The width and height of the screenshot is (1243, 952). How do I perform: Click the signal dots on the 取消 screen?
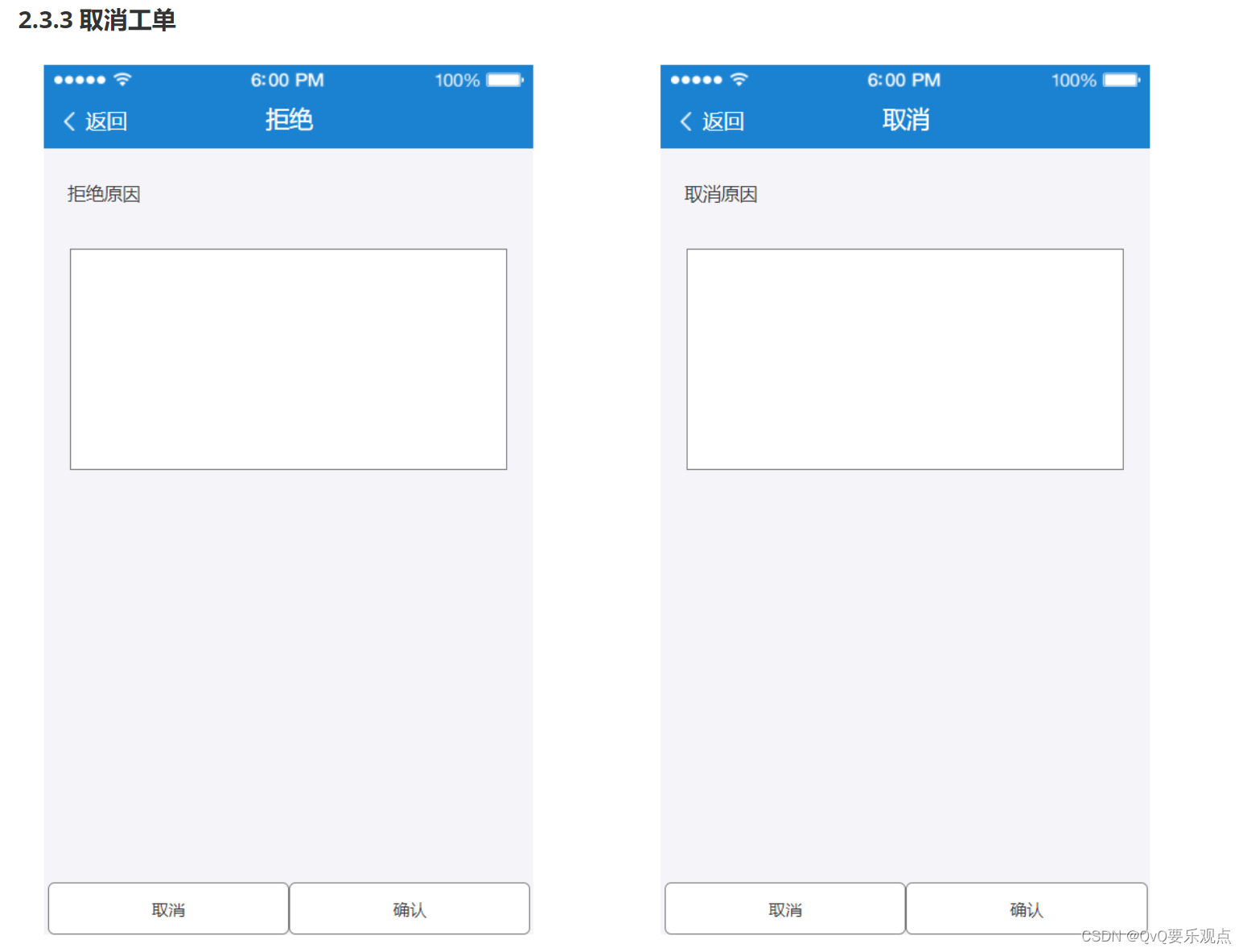[x=697, y=80]
